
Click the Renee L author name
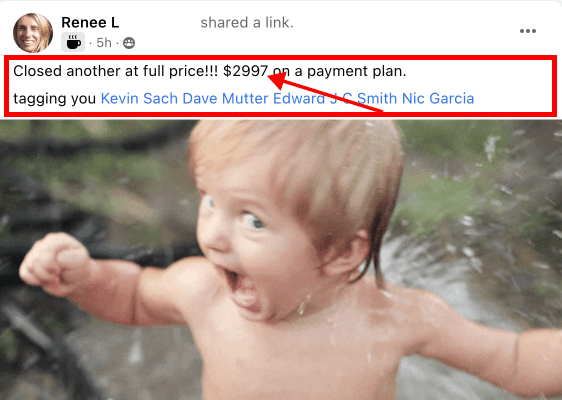pyautogui.click(x=90, y=23)
